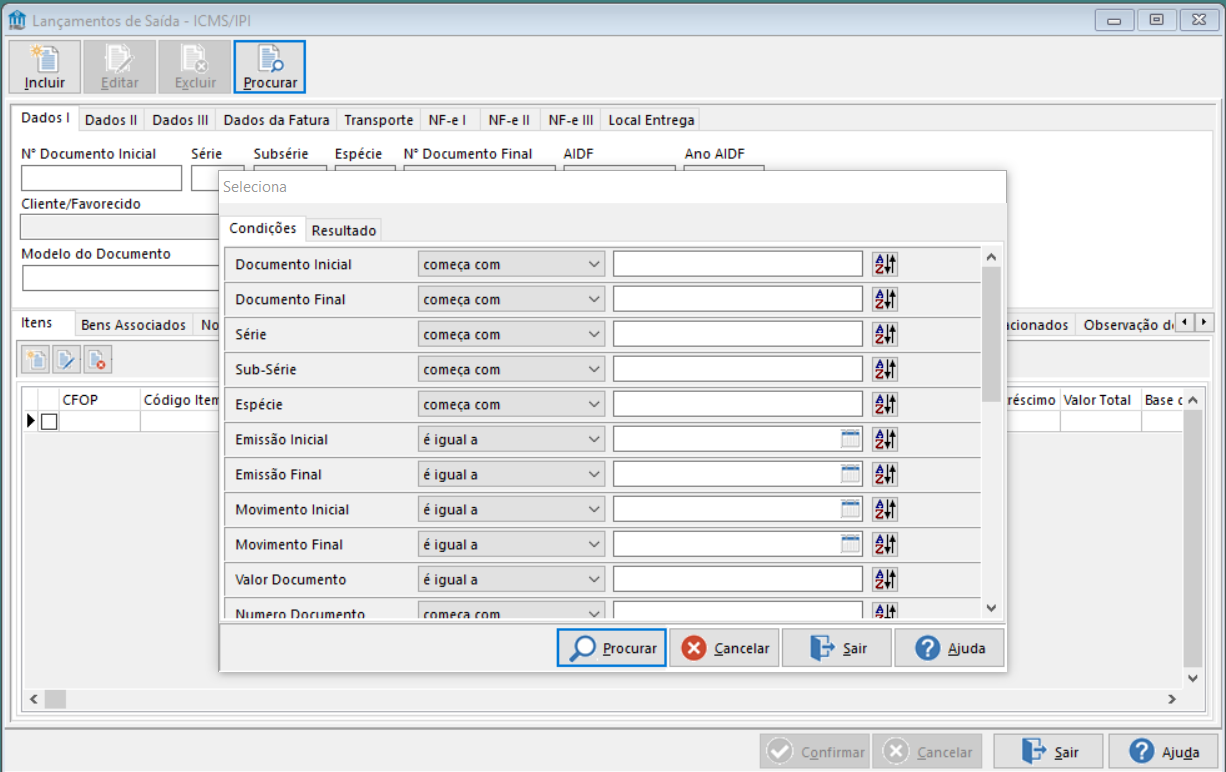
Task: Open the NF-e I tab
Action: pos(448,120)
